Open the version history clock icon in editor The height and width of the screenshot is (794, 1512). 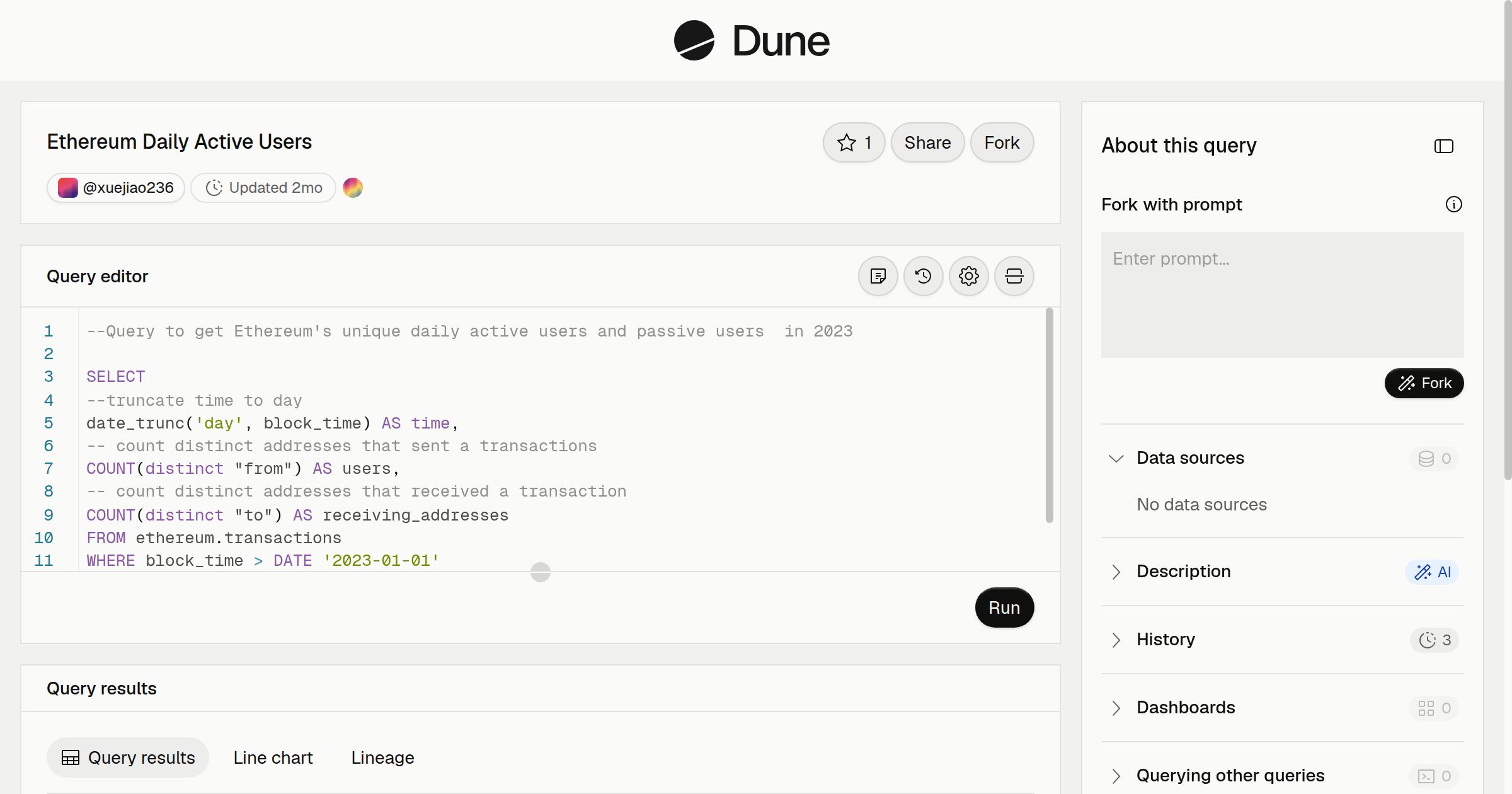click(x=923, y=276)
